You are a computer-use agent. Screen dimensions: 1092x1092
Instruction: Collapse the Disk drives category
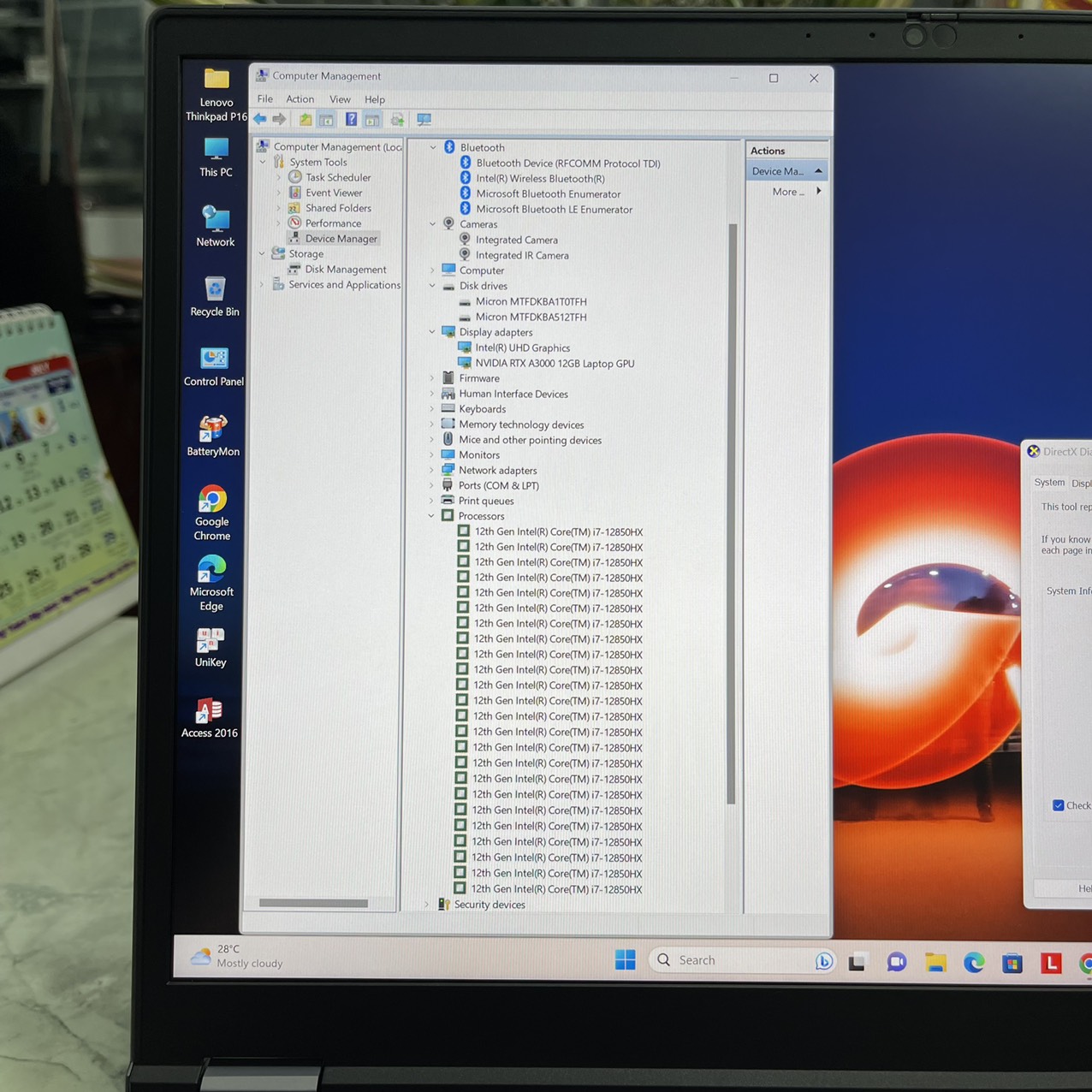pos(432,286)
